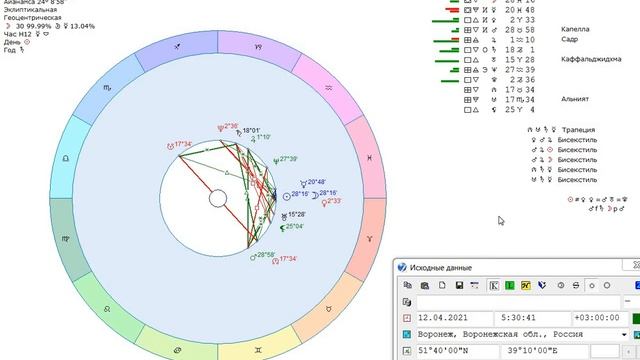This screenshot has height=360, width=640.
Task: Click the blue place icon beside Воронеж
Action: click(407, 334)
